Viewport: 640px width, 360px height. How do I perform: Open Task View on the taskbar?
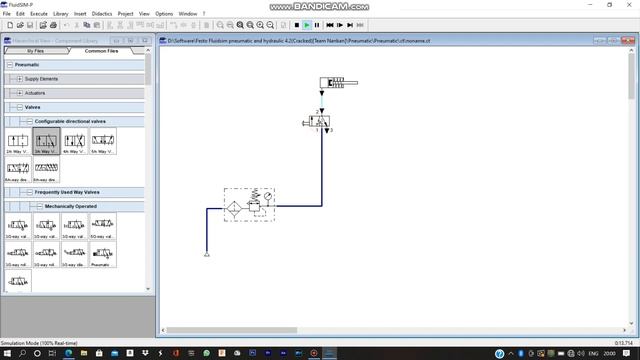(x=52, y=353)
